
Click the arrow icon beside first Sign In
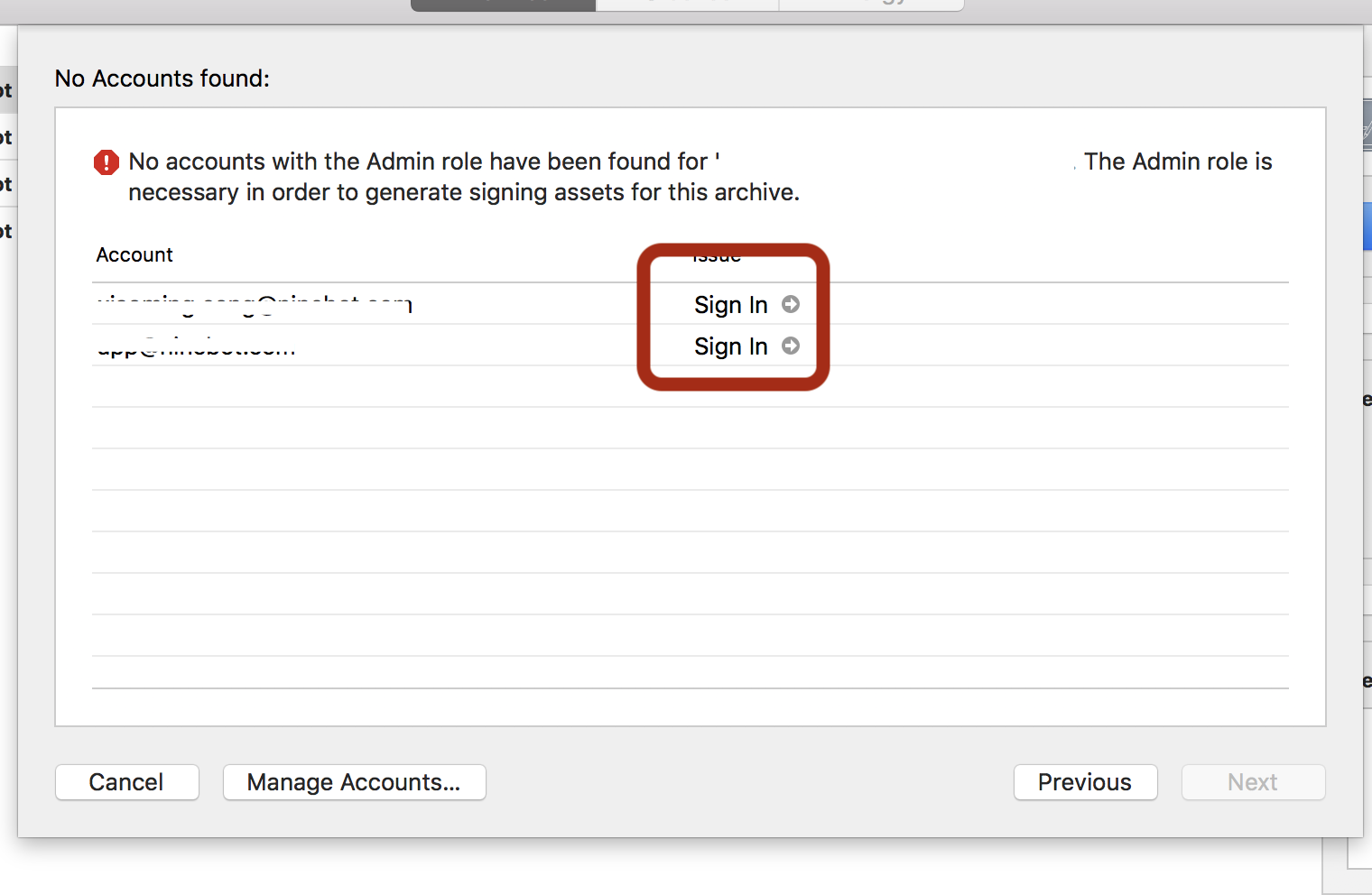(x=791, y=305)
